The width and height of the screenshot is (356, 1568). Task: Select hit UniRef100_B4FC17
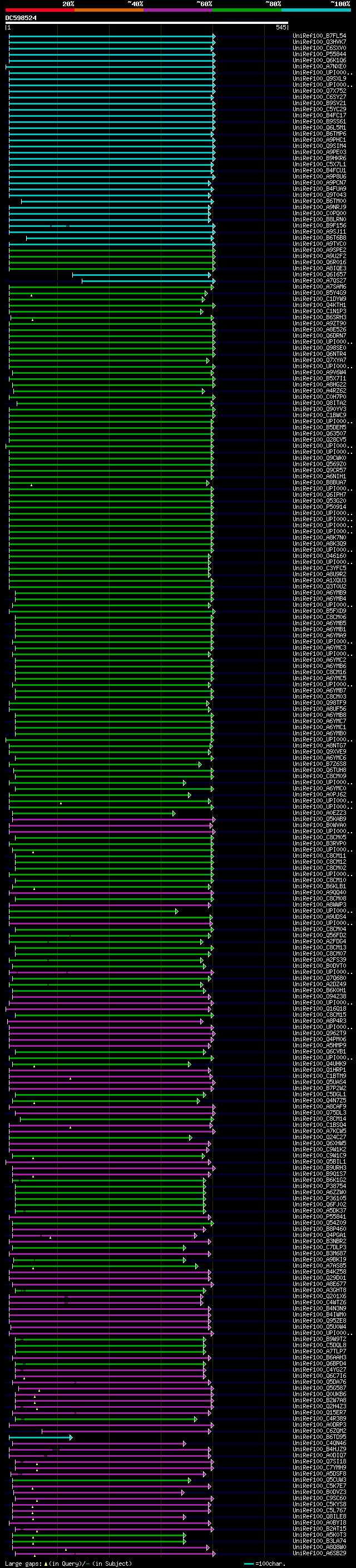pos(319,116)
